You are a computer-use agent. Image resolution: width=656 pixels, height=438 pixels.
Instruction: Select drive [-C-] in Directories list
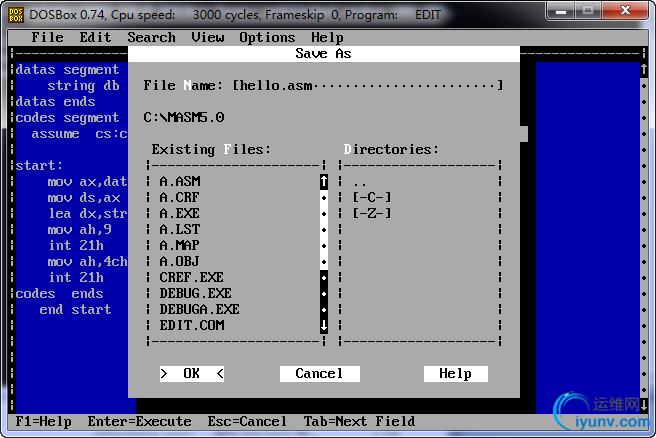pos(372,197)
